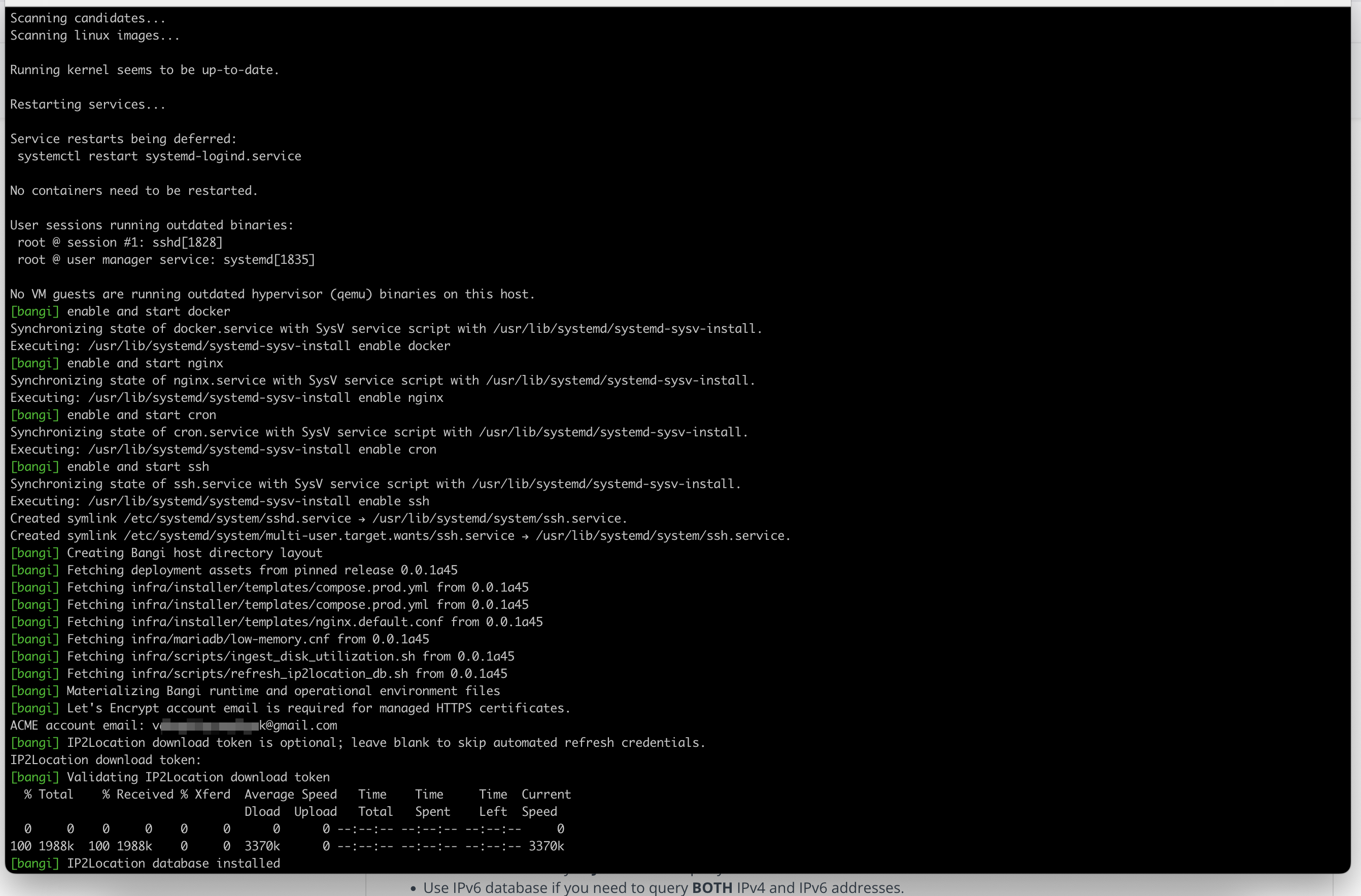Click the 'Scanning linux images...' line
Screen dimensions: 1361x896
click(x=95, y=36)
